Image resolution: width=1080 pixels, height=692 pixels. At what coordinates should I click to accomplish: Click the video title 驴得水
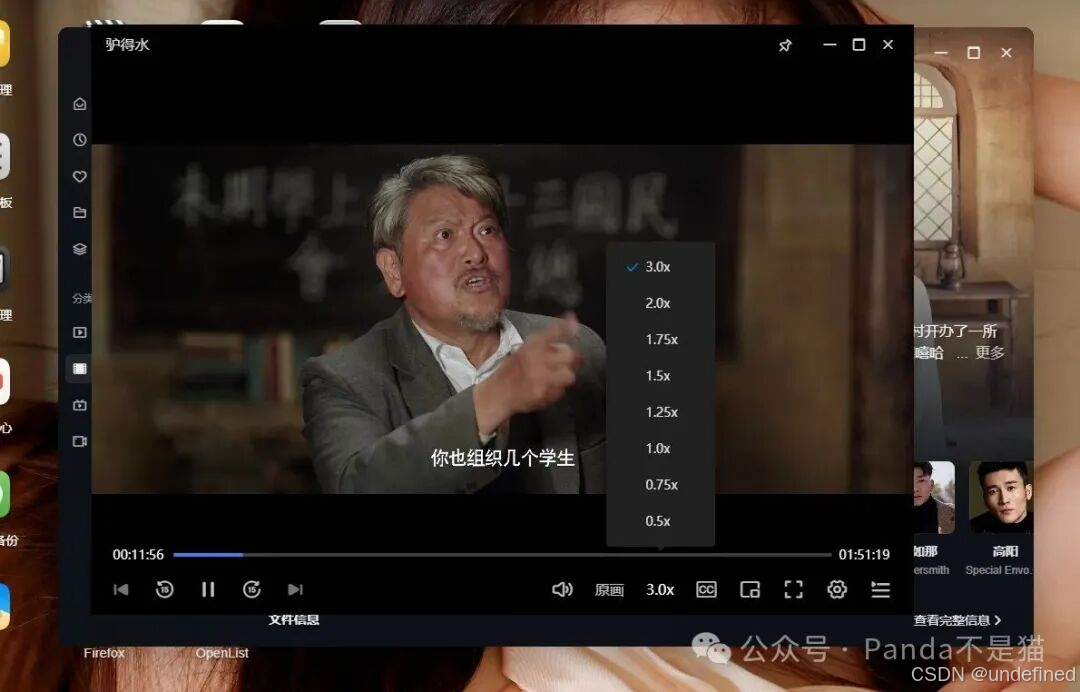tap(127, 45)
